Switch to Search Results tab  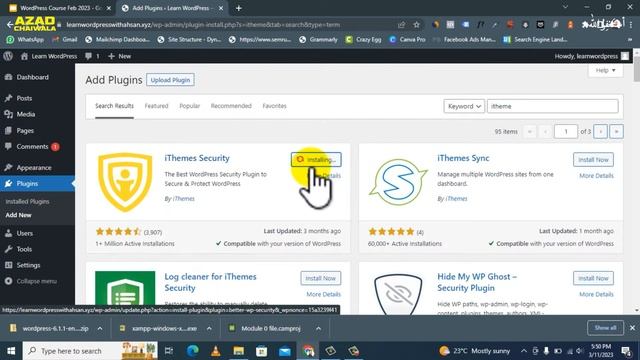coord(114,106)
